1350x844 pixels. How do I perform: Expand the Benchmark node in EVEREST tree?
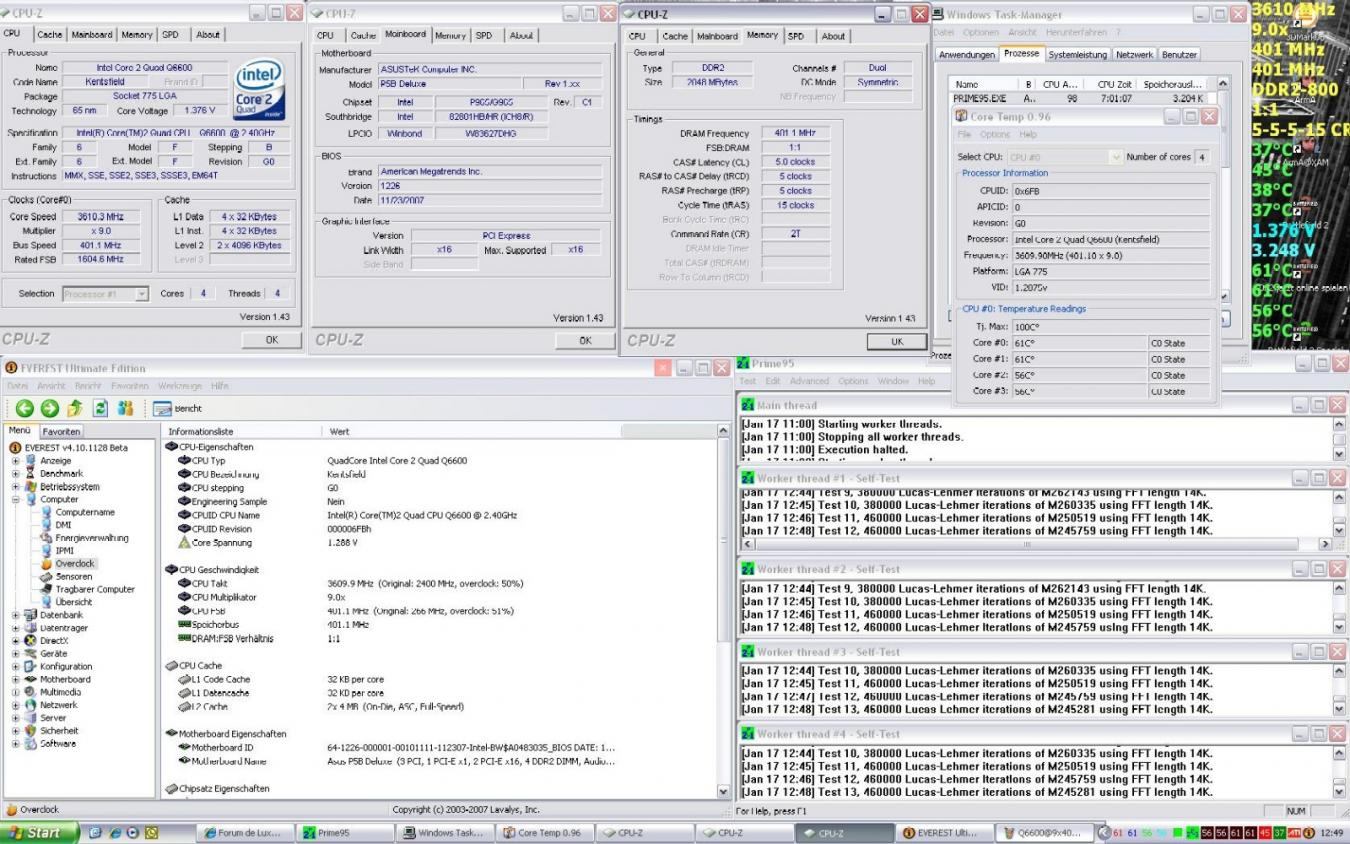click(x=16, y=474)
